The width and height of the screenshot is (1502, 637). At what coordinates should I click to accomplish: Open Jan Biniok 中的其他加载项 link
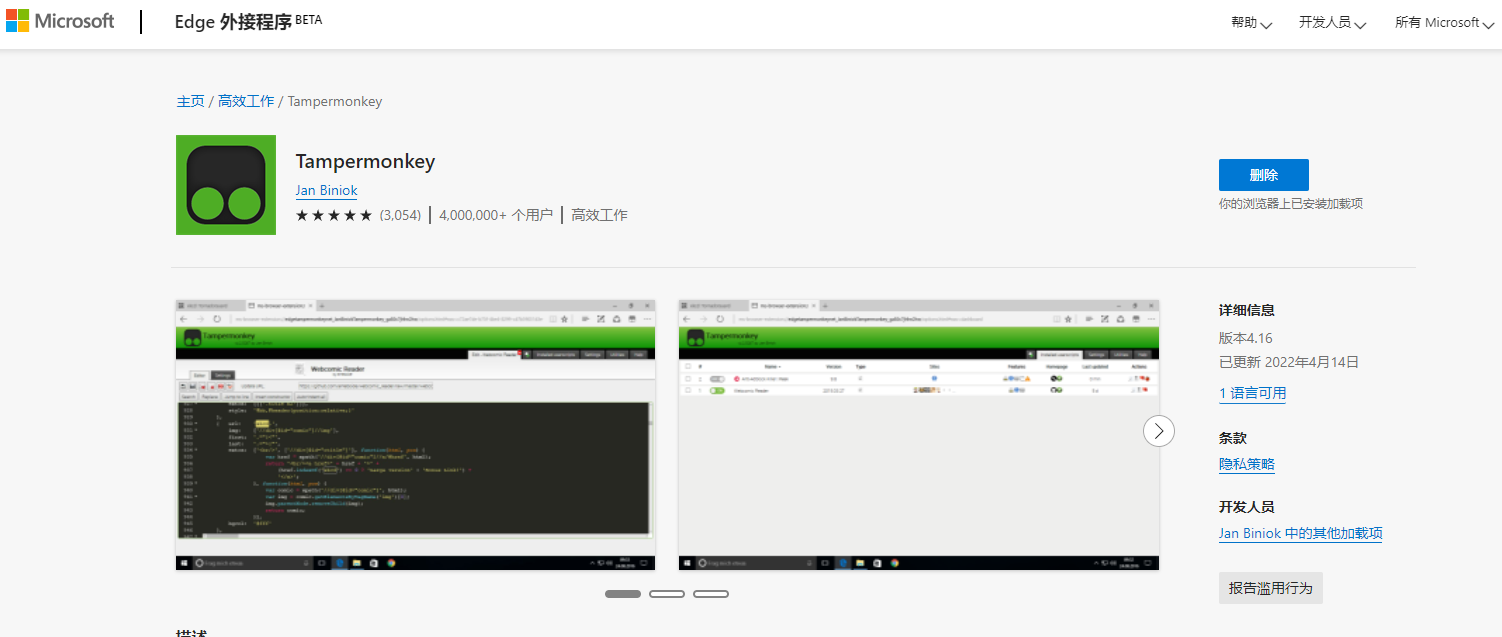(1300, 533)
